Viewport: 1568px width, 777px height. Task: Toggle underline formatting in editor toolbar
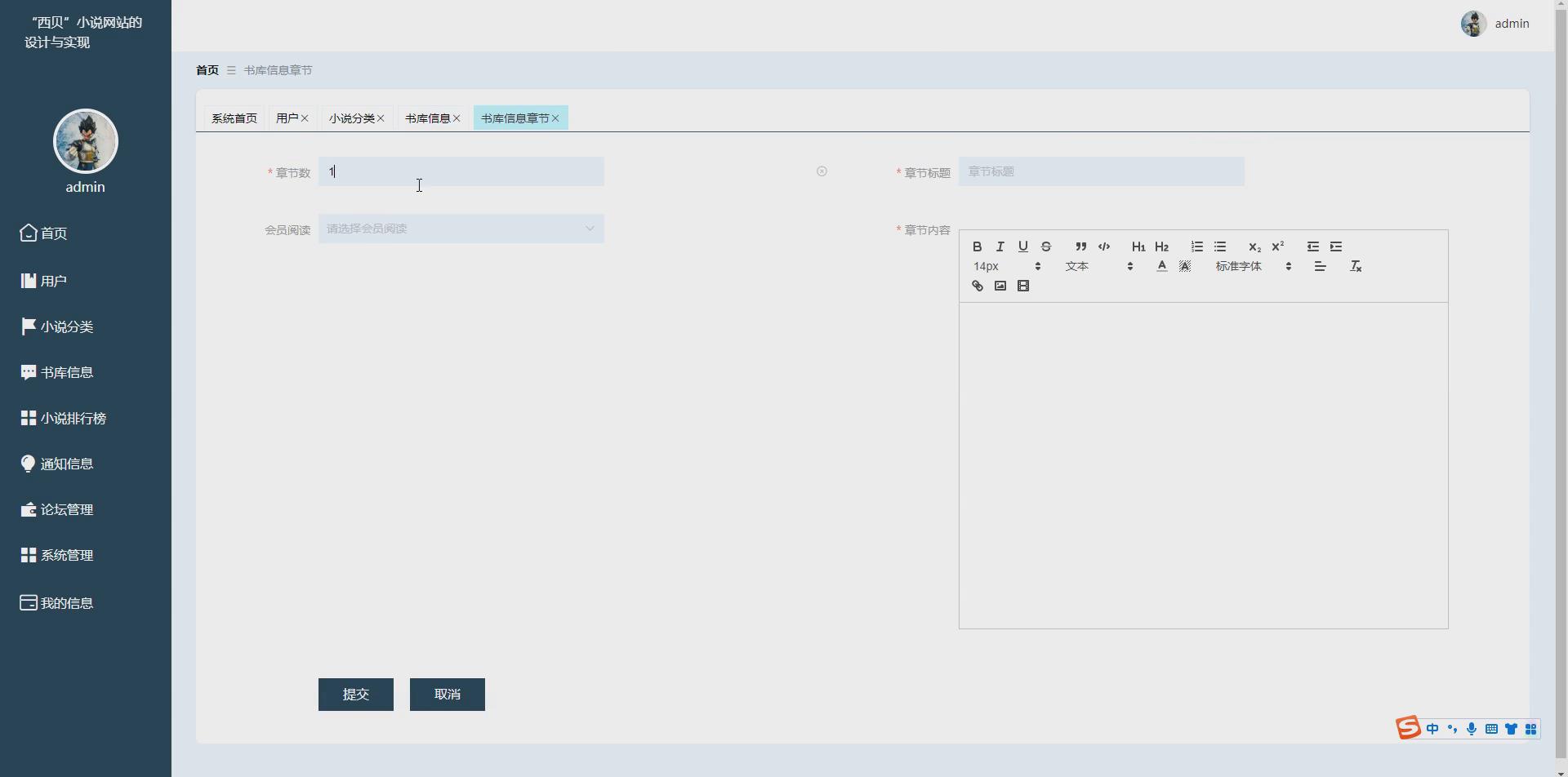(1022, 246)
